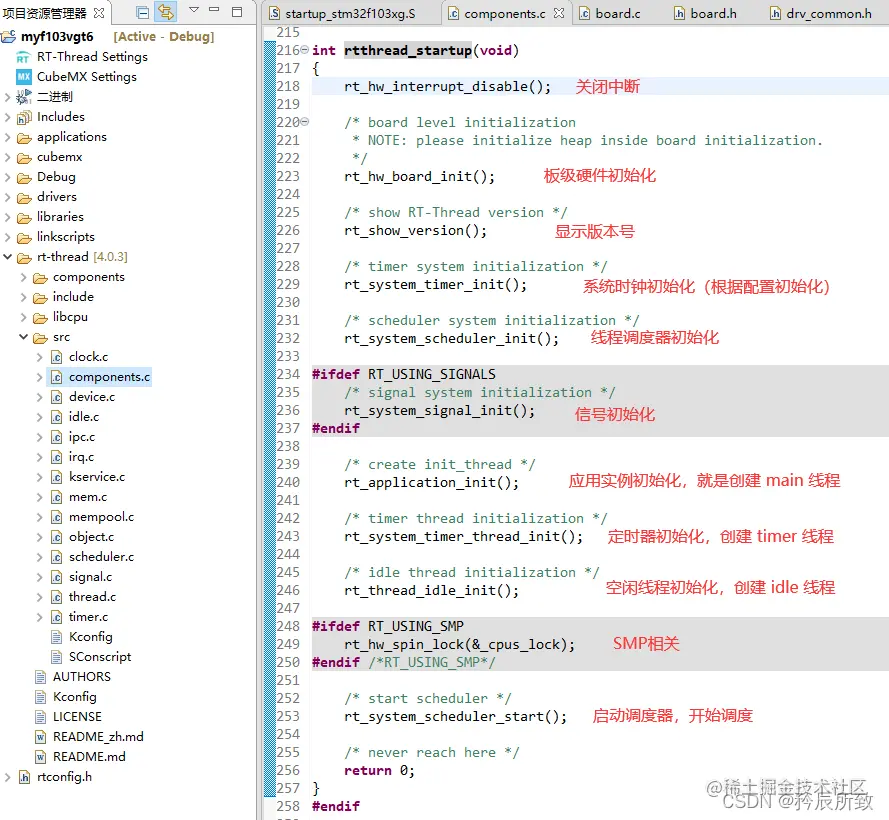This screenshot has height=820, width=889.
Task: Click the src folder icon
Action: (40, 338)
